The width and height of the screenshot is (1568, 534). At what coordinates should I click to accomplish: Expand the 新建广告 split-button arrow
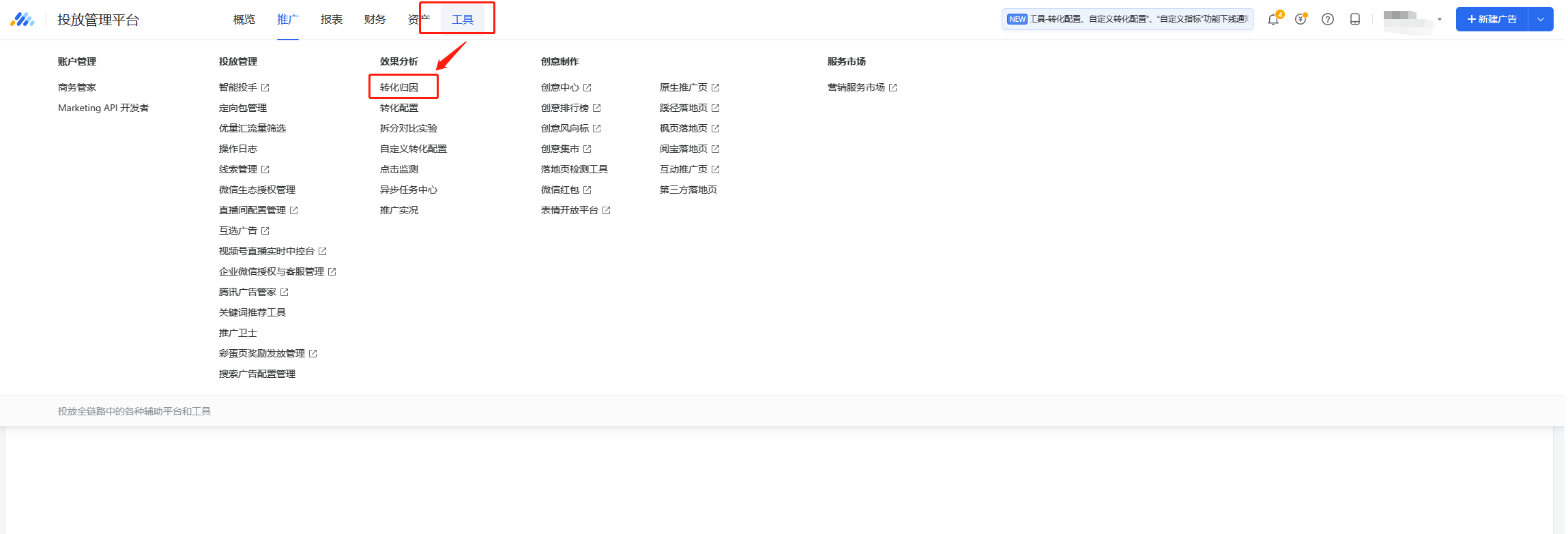point(1541,20)
